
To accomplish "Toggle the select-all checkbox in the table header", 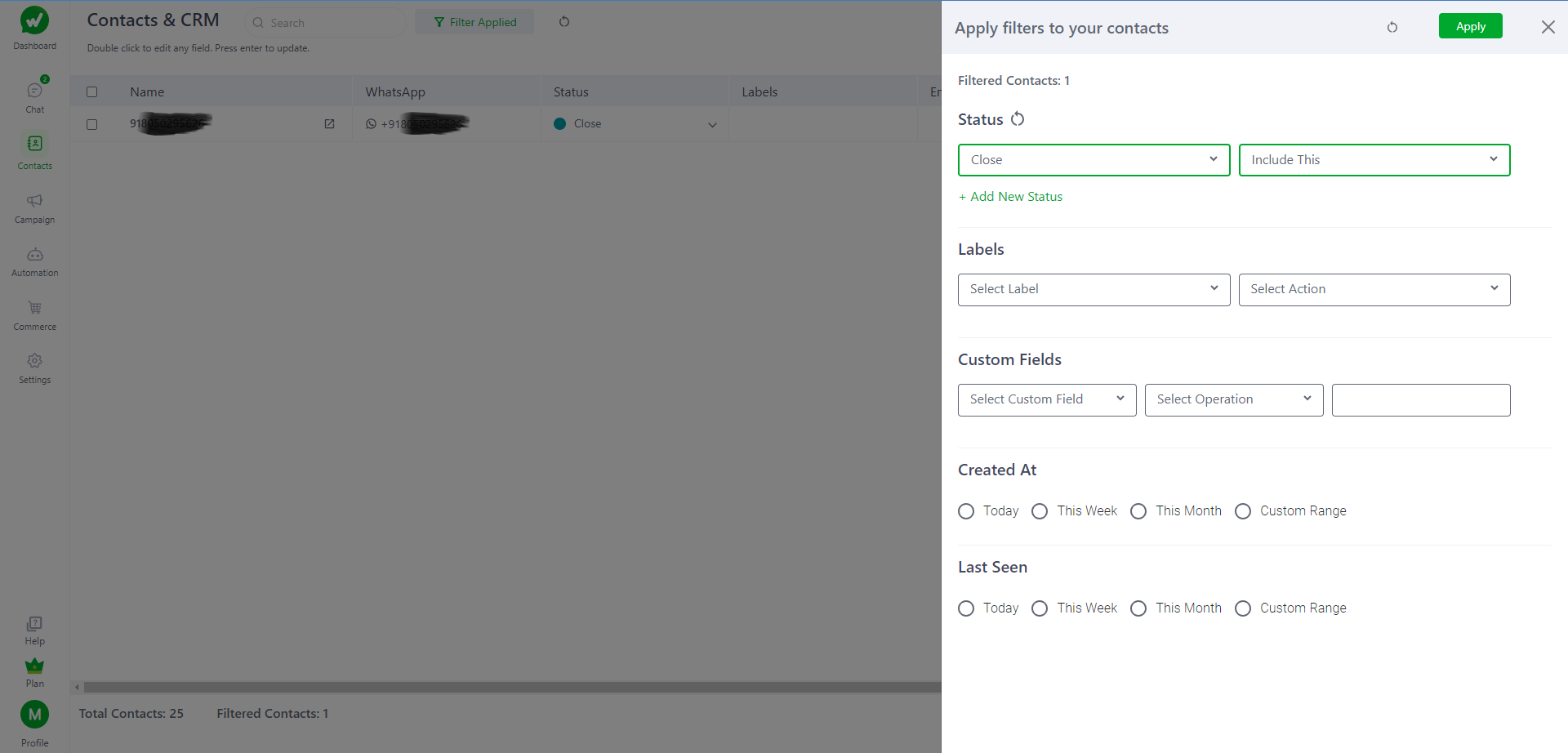I will click(91, 91).
